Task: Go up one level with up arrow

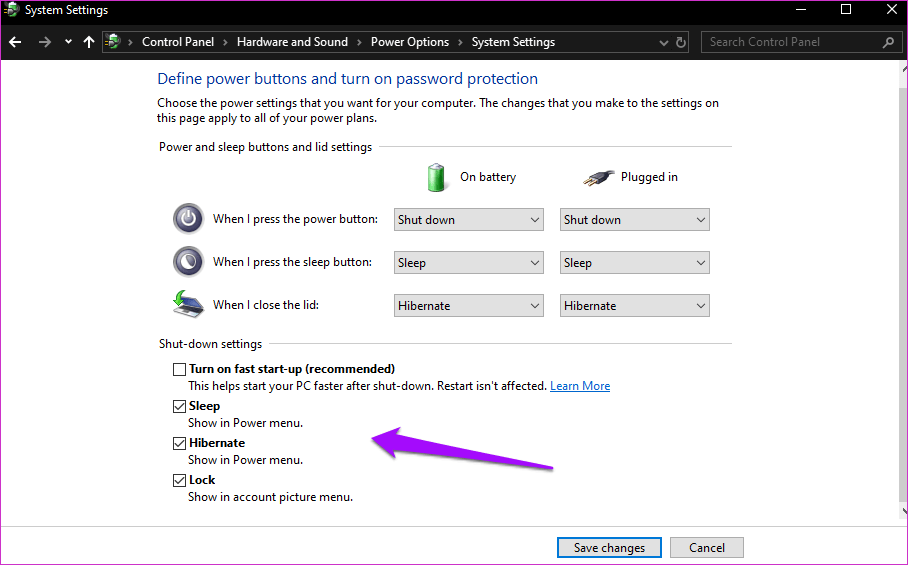Action: (x=89, y=42)
